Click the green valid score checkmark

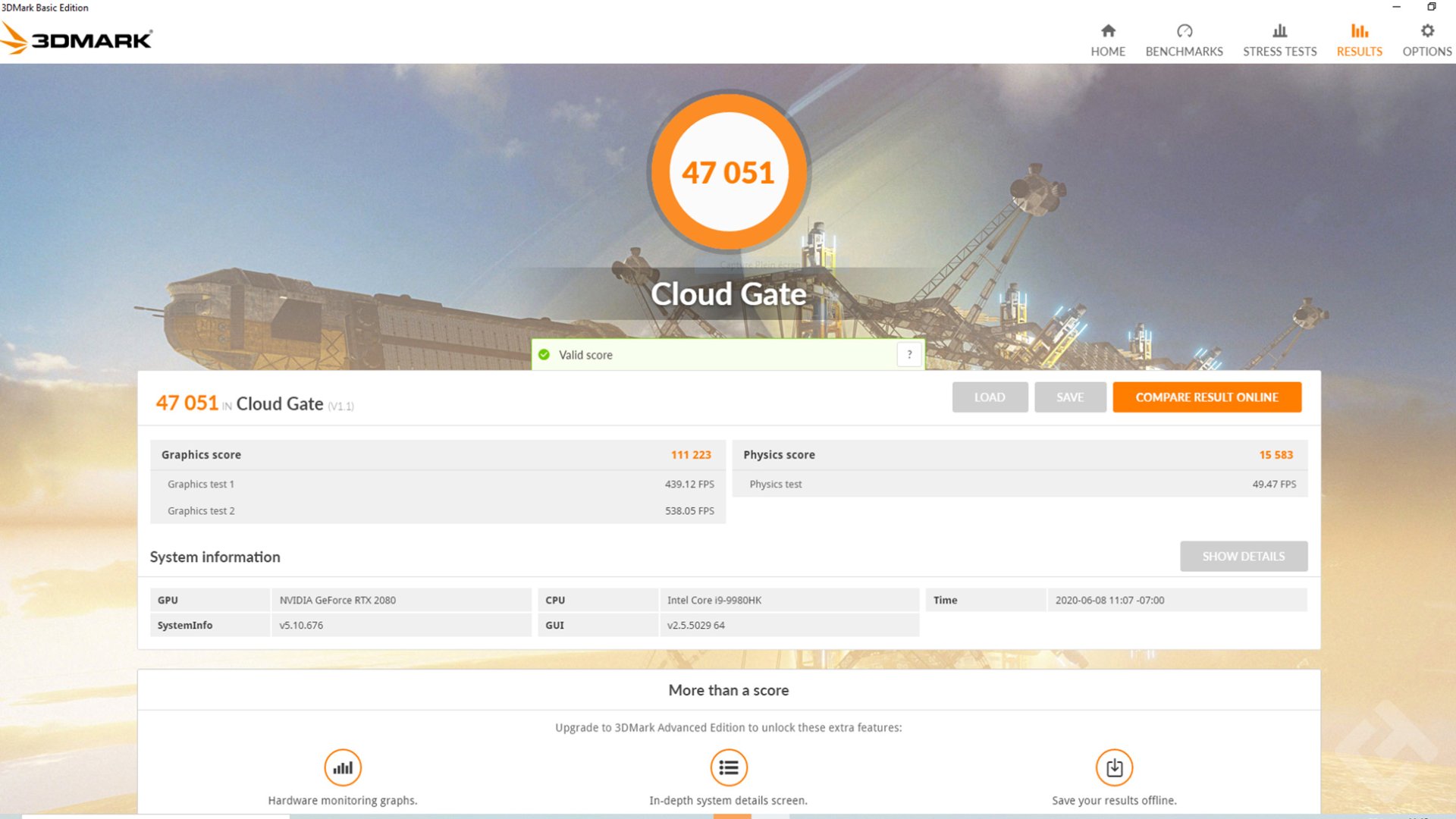(544, 354)
